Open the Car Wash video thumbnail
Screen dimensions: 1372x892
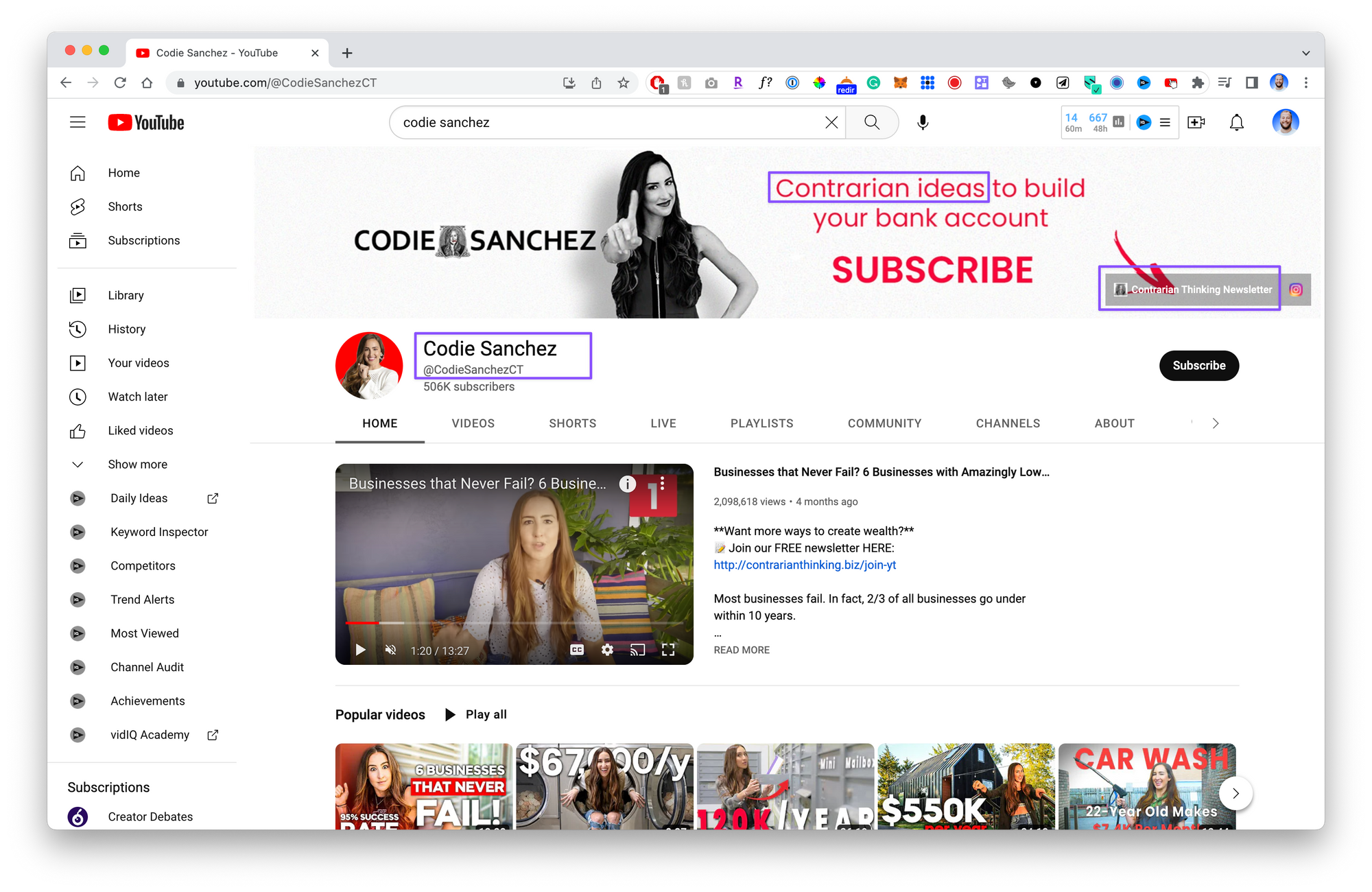(x=1147, y=786)
